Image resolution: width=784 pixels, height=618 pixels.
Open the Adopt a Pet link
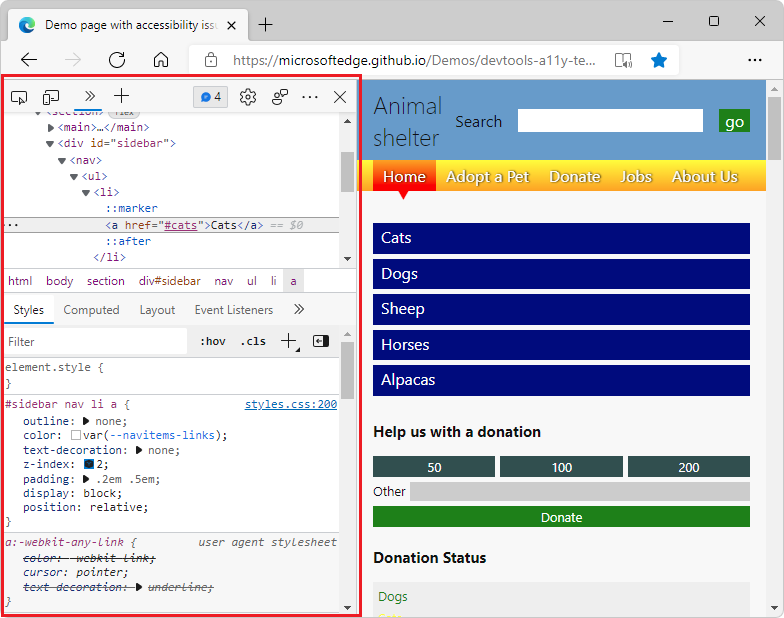click(x=488, y=176)
